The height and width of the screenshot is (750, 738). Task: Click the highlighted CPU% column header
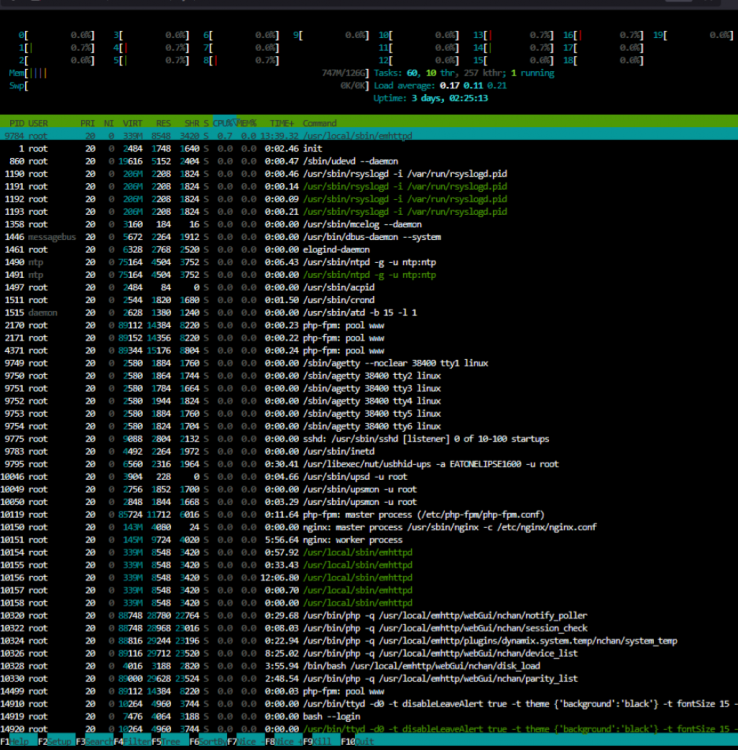click(224, 123)
